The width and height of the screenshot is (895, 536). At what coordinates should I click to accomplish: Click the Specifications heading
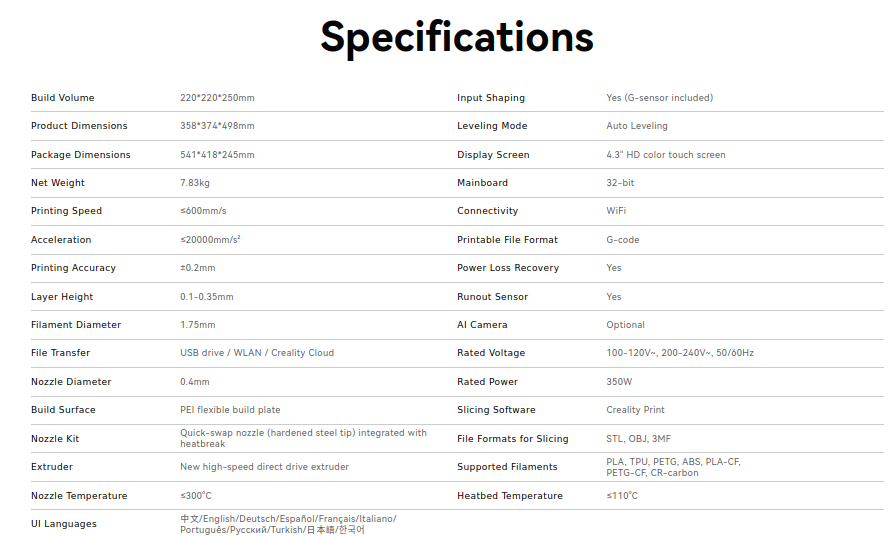(x=457, y=37)
